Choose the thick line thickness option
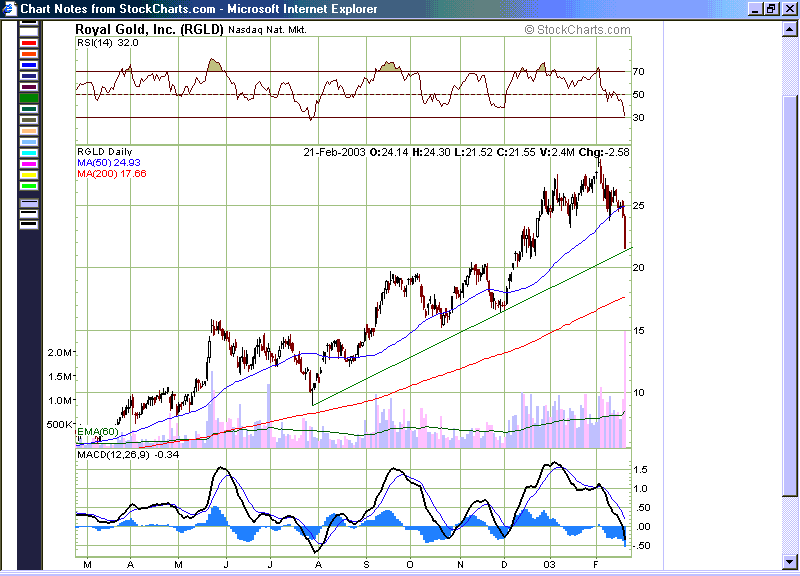The width and height of the screenshot is (800, 576). click(x=29, y=224)
